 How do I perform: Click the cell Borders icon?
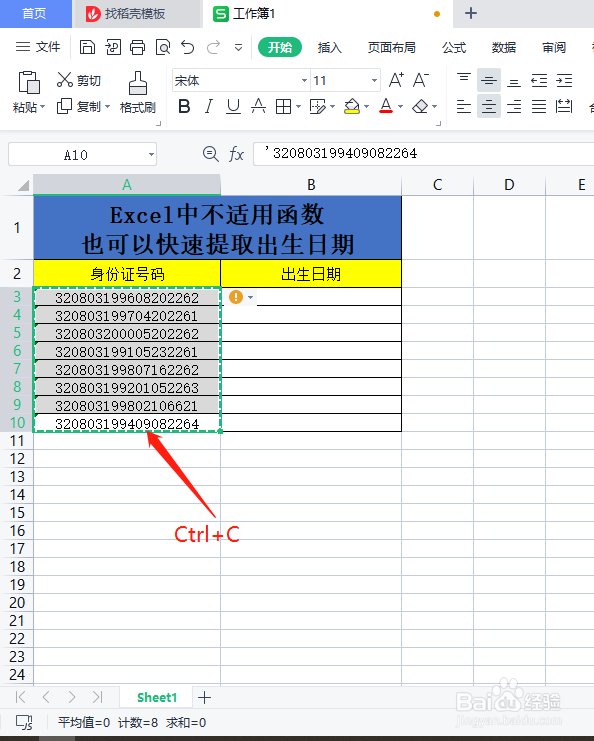point(283,107)
